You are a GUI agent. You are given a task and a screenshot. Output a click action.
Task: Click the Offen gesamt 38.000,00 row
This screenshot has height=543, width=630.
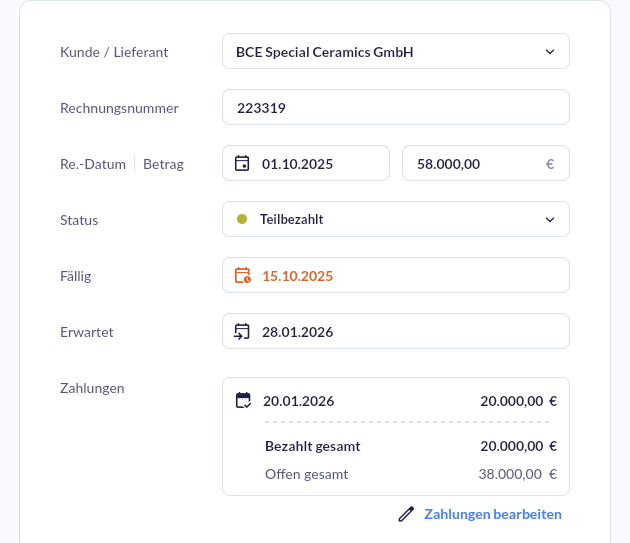tap(410, 474)
